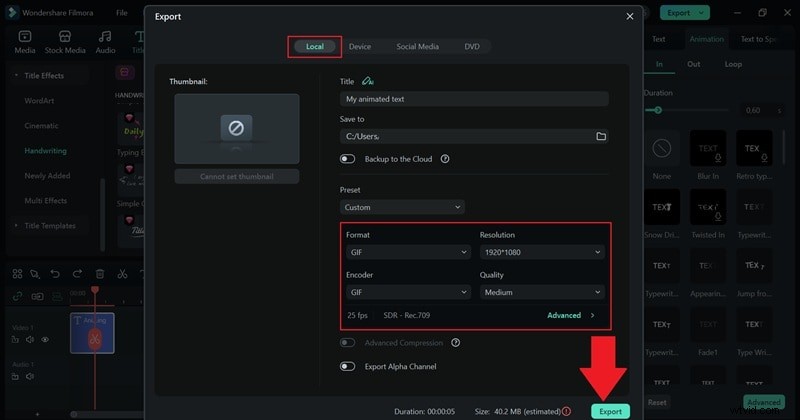The height and width of the screenshot is (420, 800).
Task: Switch to the Social Media export tab
Action: pos(417,46)
